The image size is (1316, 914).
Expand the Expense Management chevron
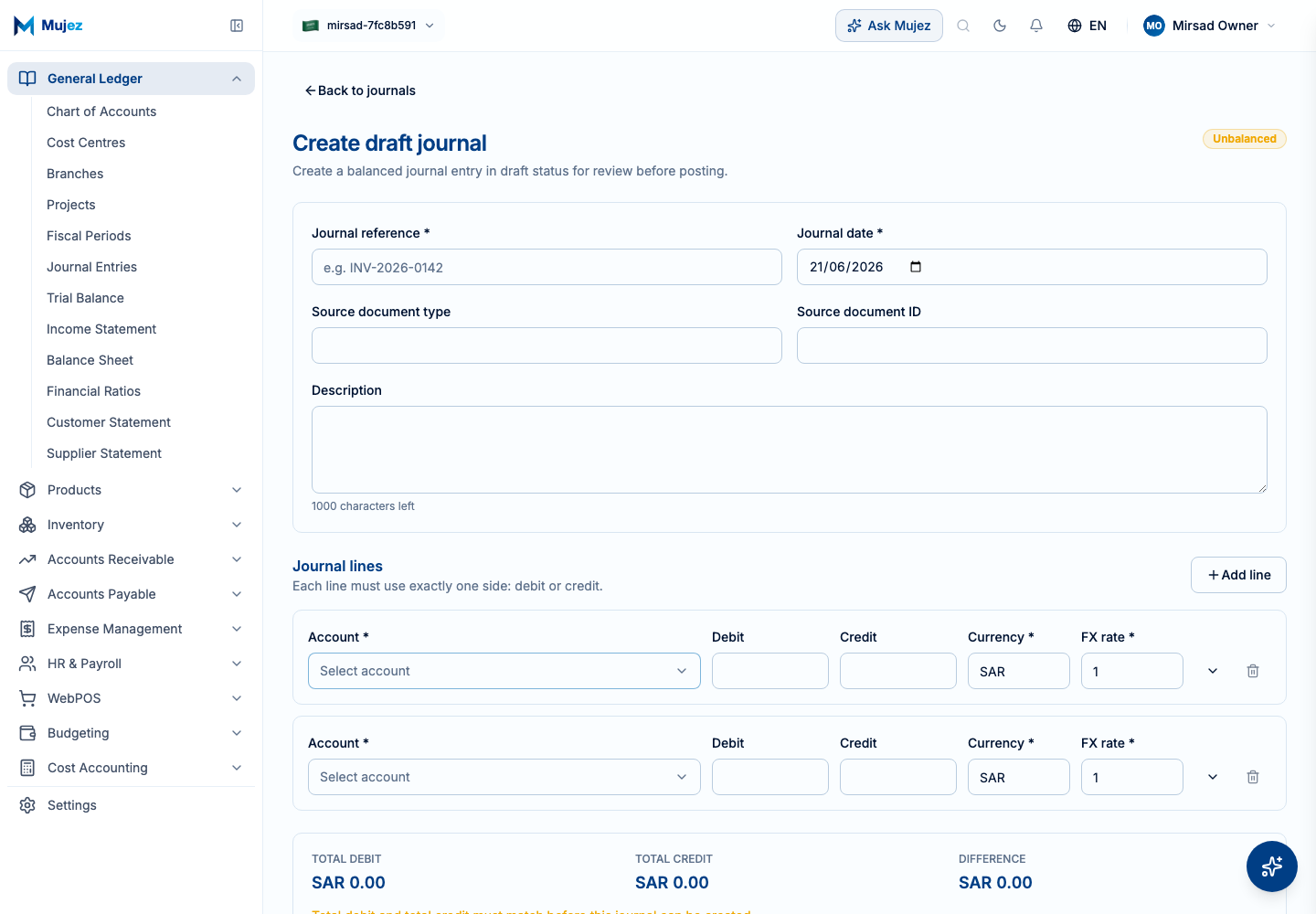237,629
